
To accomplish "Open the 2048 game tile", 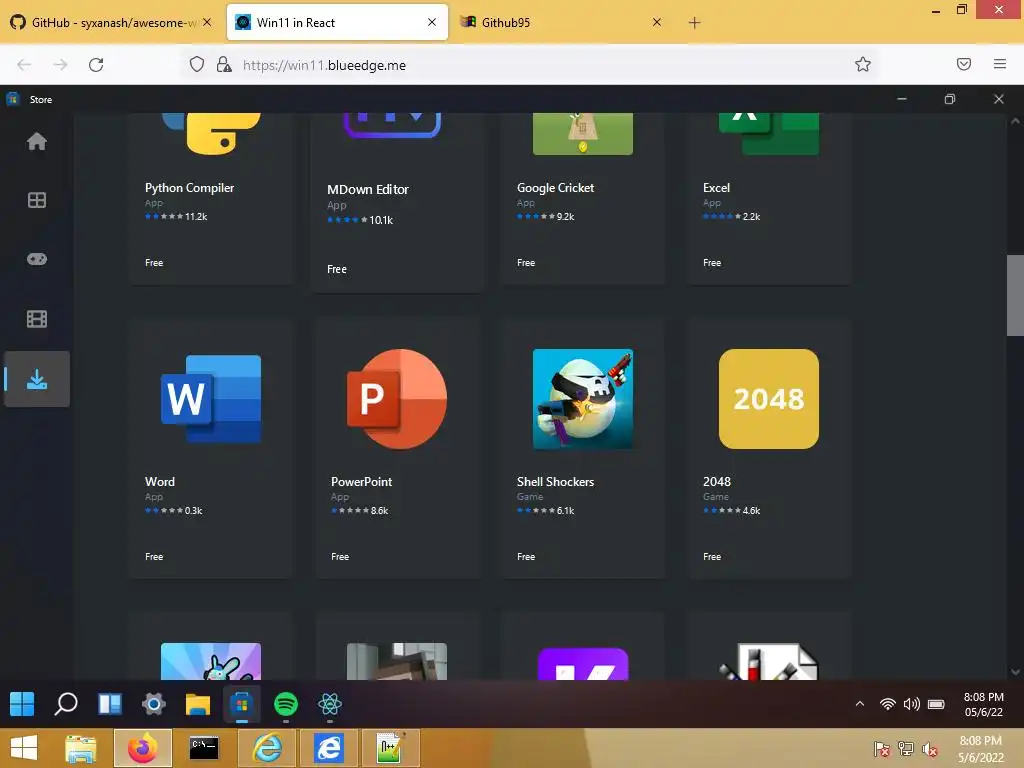I will 769,399.
